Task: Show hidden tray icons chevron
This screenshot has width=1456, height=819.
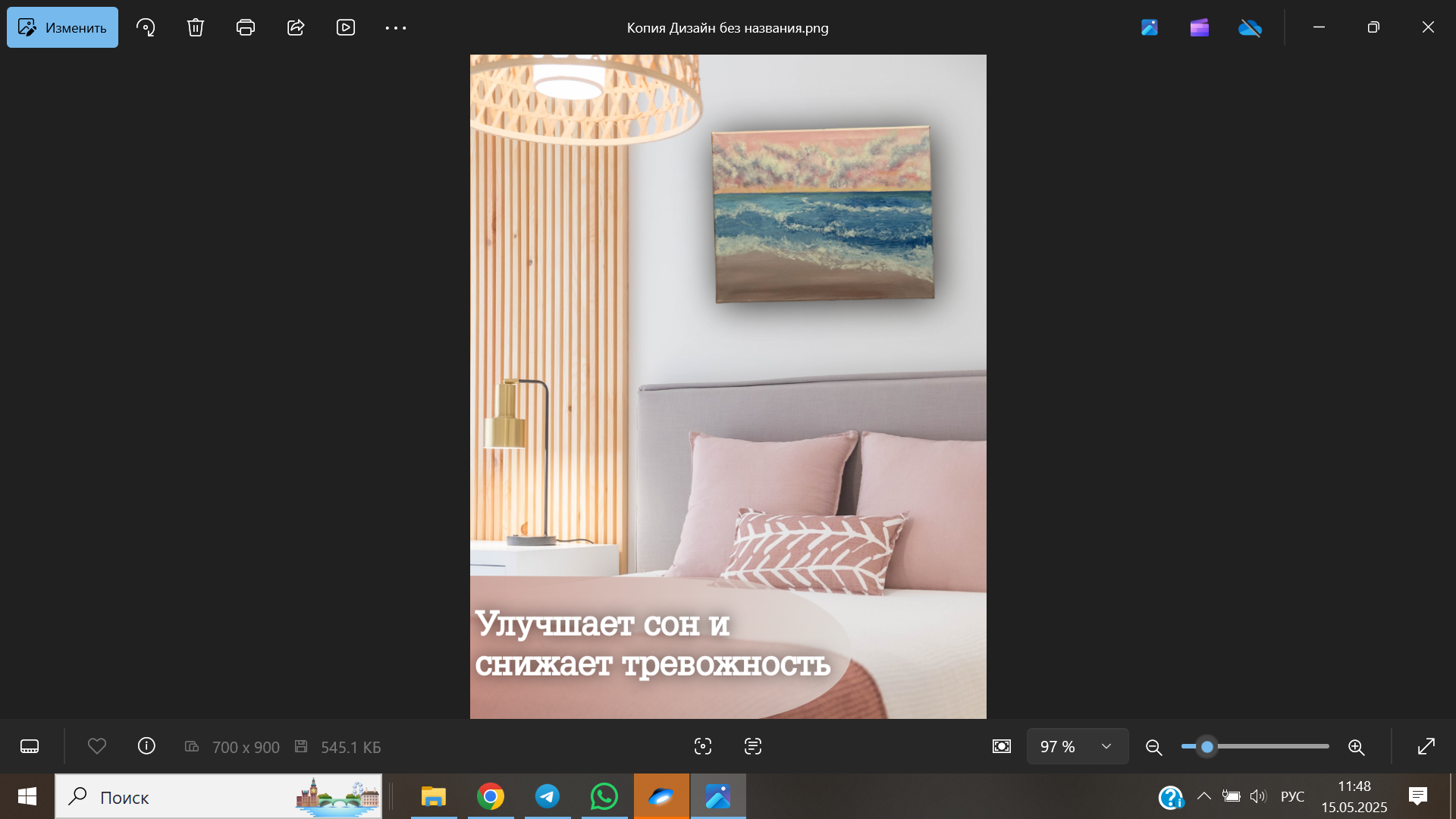Action: click(x=1203, y=796)
